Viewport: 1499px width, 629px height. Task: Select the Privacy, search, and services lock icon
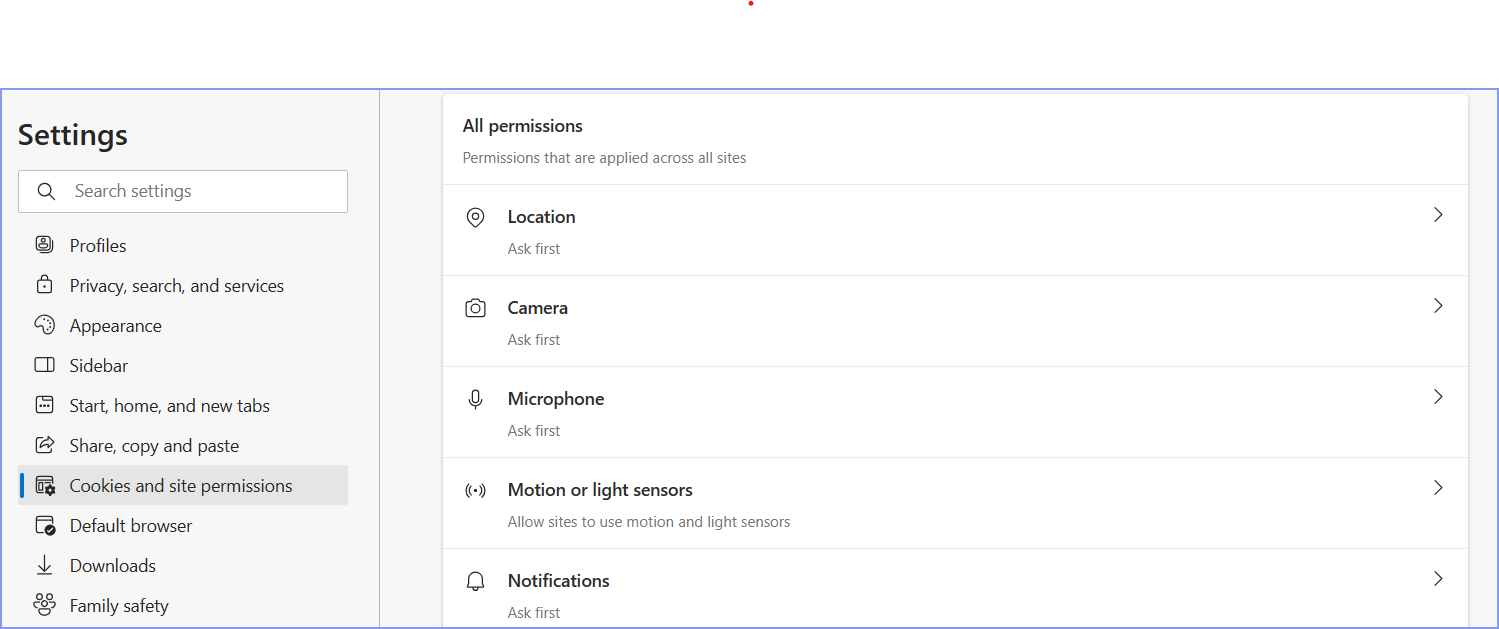pyautogui.click(x=44, y=284)
